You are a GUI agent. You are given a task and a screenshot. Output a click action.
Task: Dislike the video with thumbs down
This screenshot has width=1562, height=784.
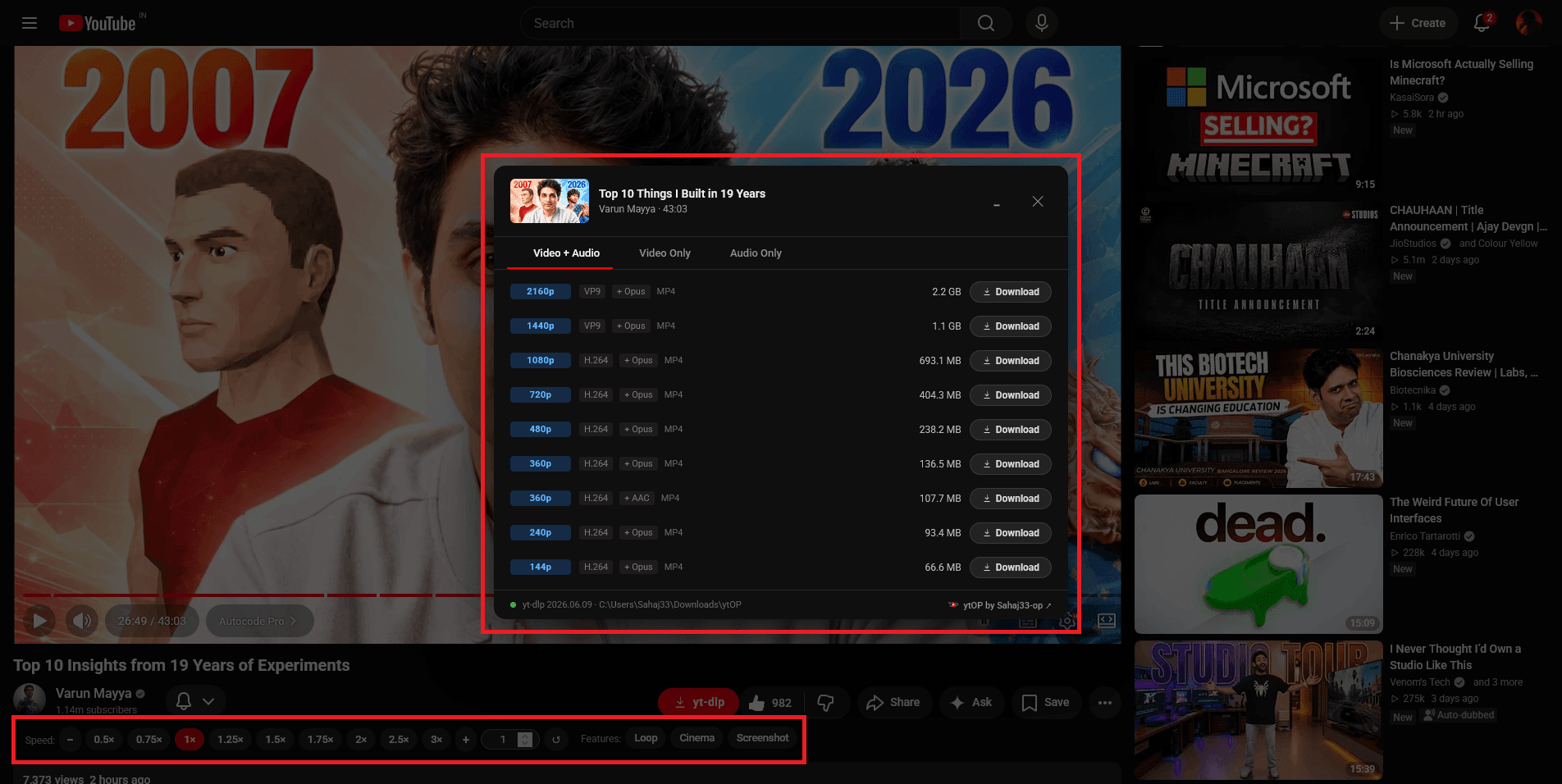[x=826, y=703]
